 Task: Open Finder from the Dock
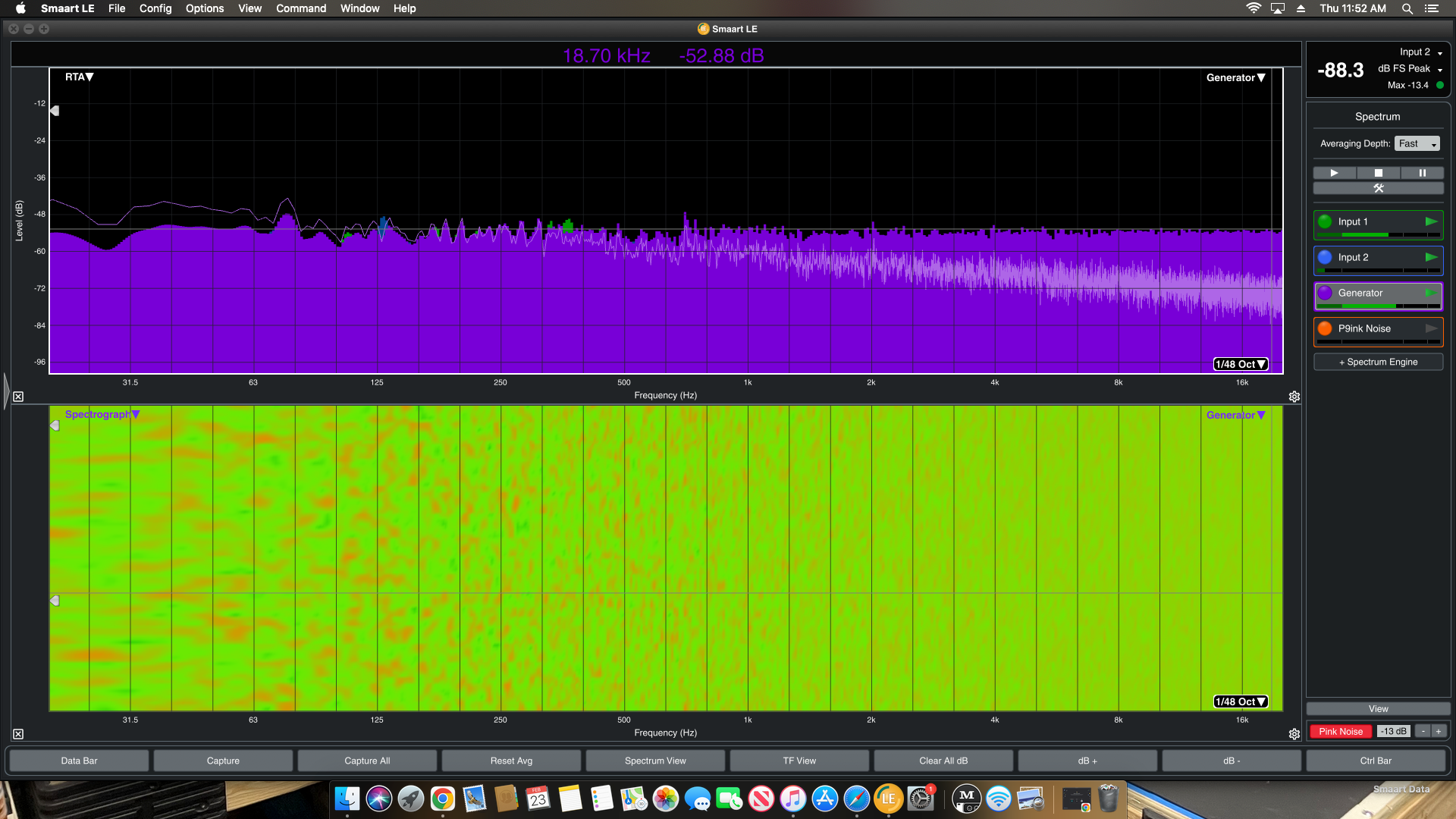coord(347,799)
